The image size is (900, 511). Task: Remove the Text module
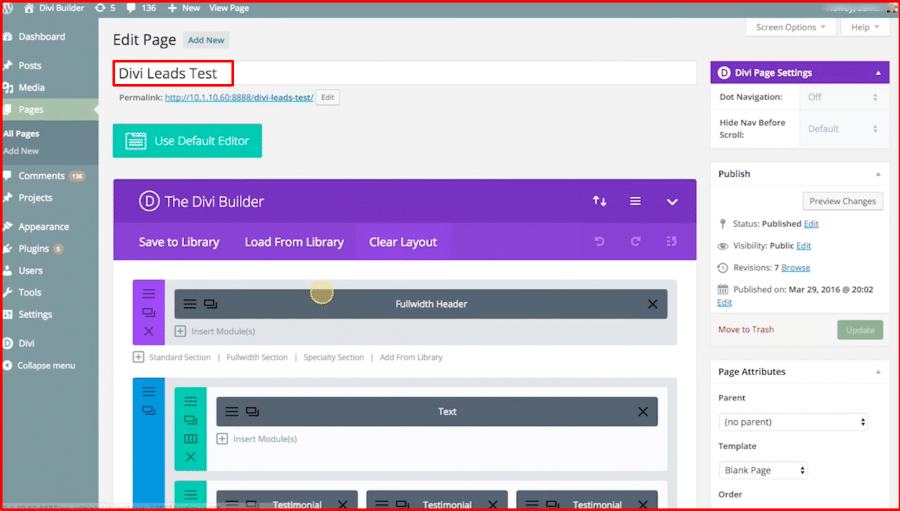point(643,412)
